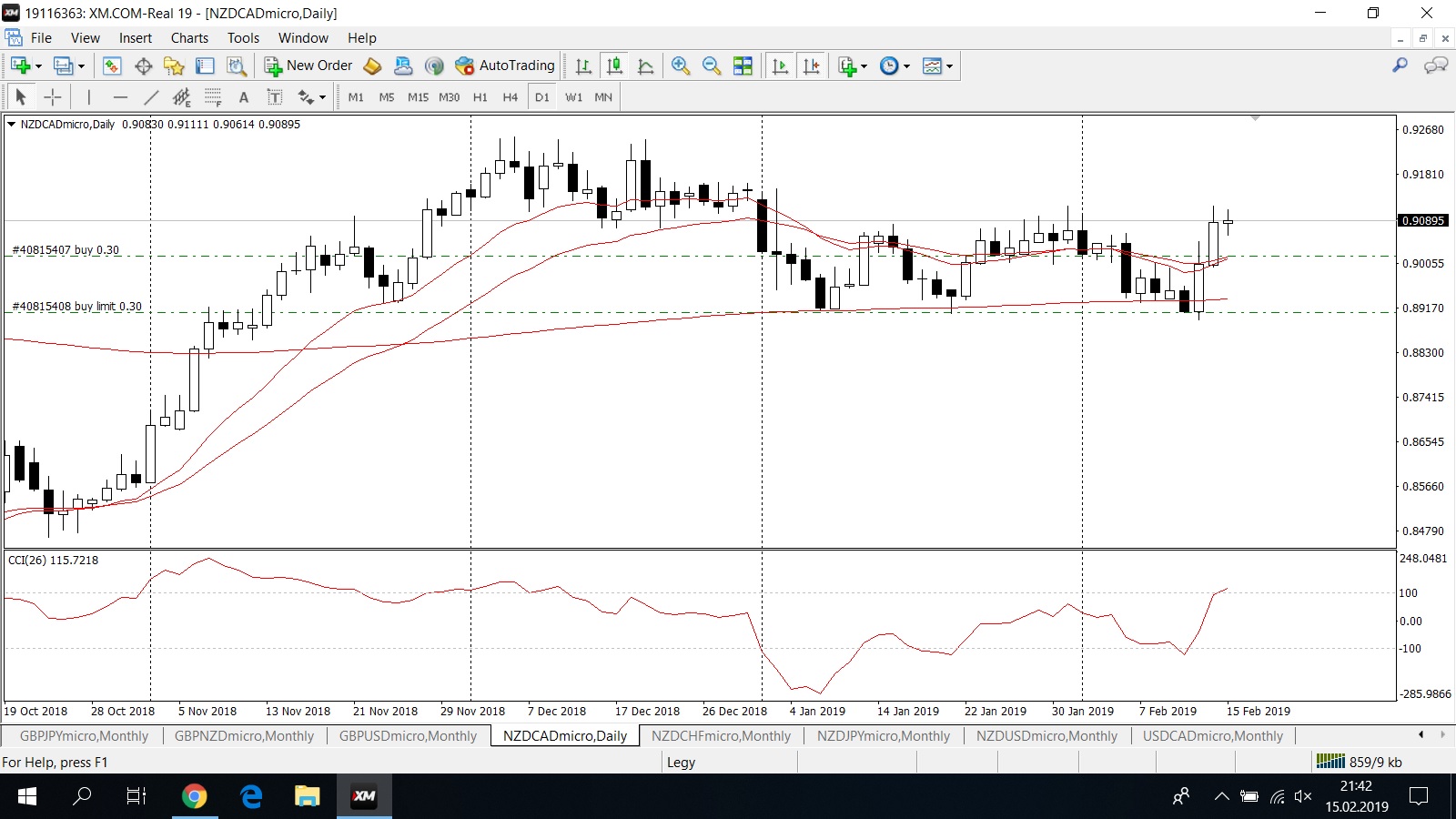Open the Strategy Tester icon
1456x819 pixels.
click(237, 66)
